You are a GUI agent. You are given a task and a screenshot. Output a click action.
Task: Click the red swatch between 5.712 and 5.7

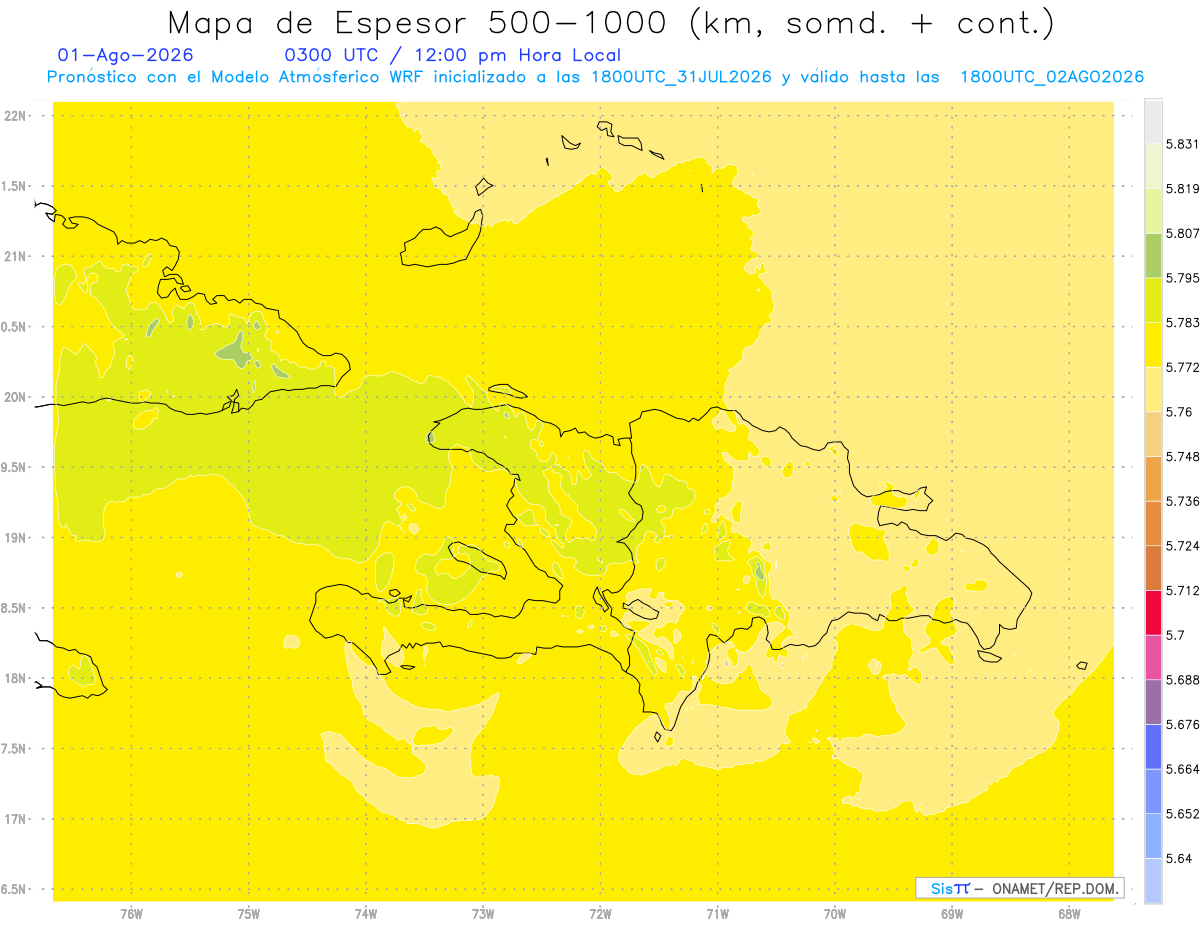point(1153,612)
